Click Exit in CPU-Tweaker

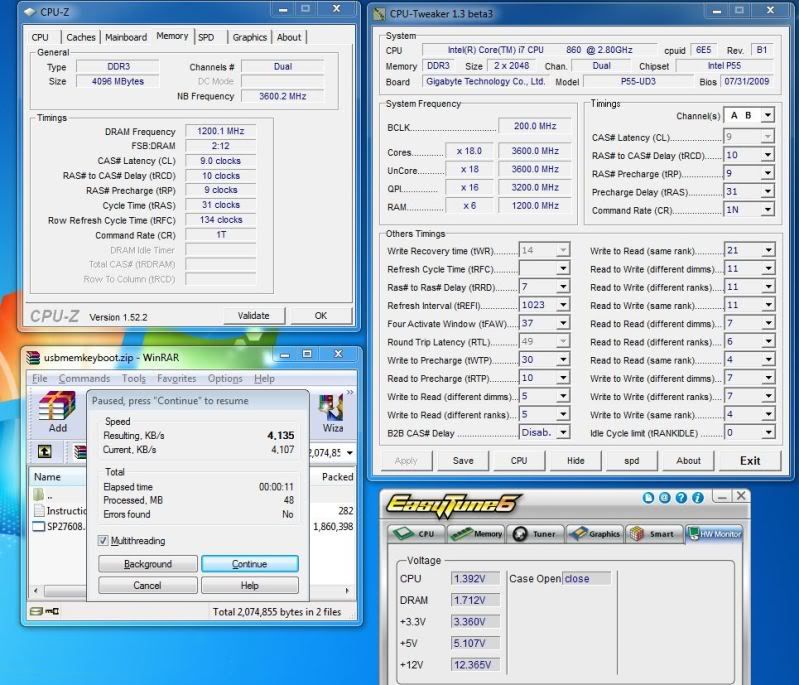tap(750, 461)
